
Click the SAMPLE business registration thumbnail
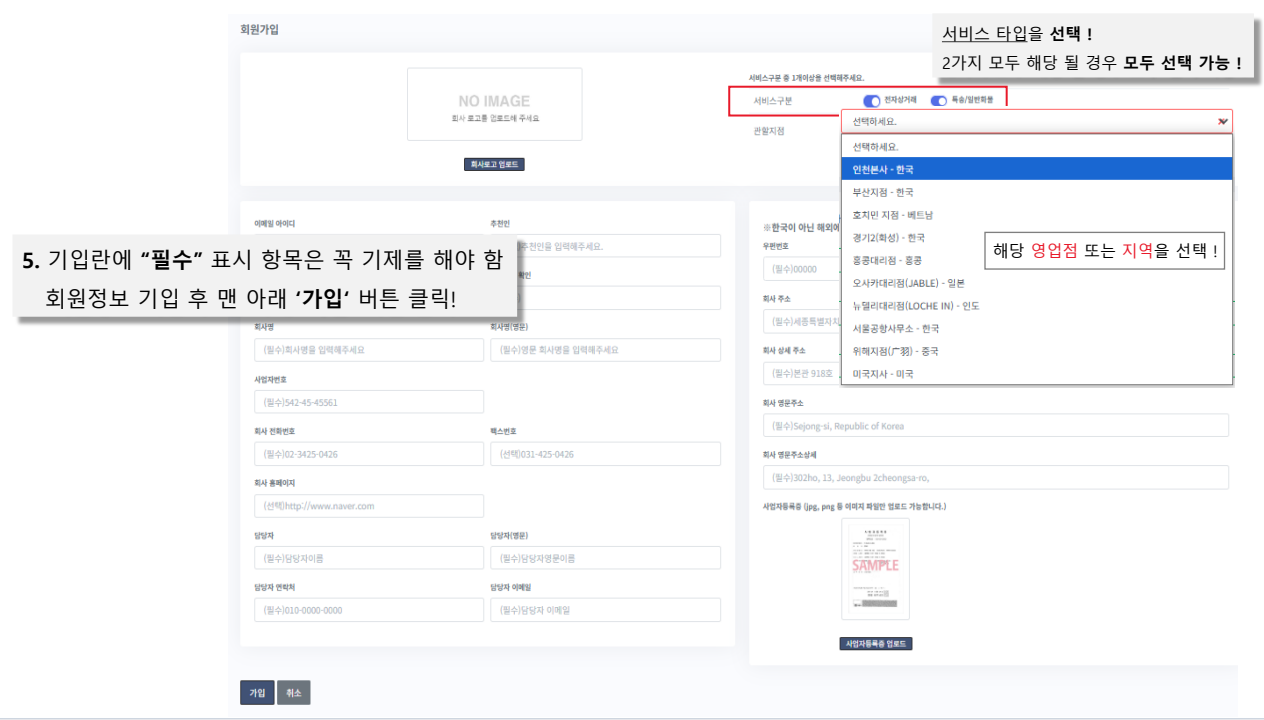click(875, 568)
